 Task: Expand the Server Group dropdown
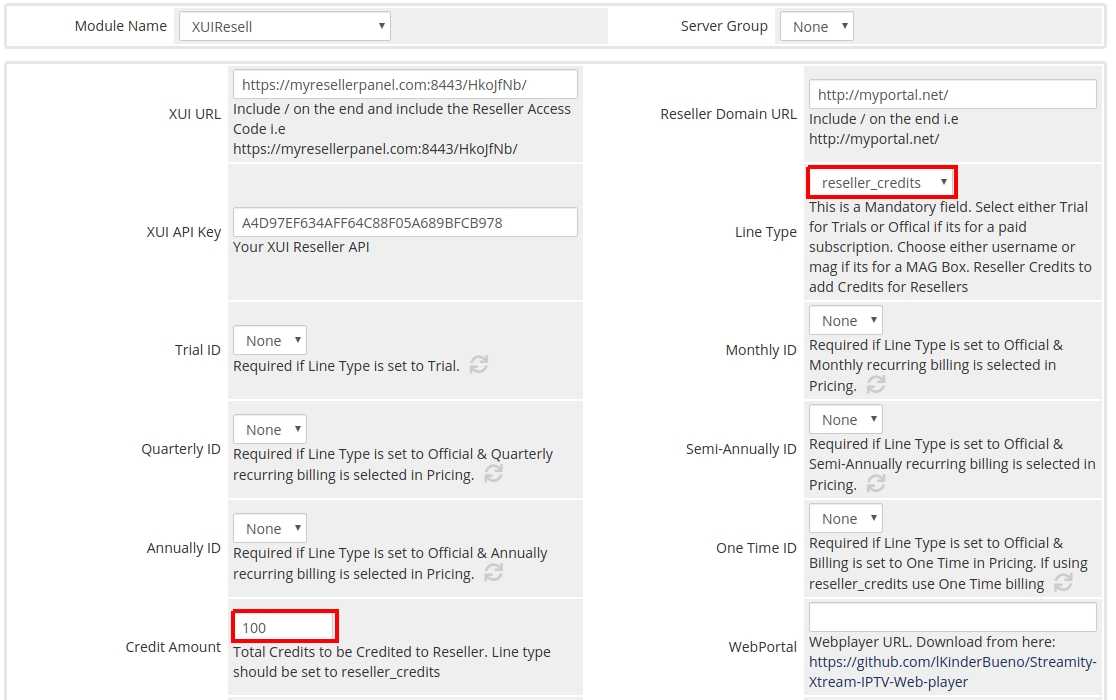tap(816, 27)
